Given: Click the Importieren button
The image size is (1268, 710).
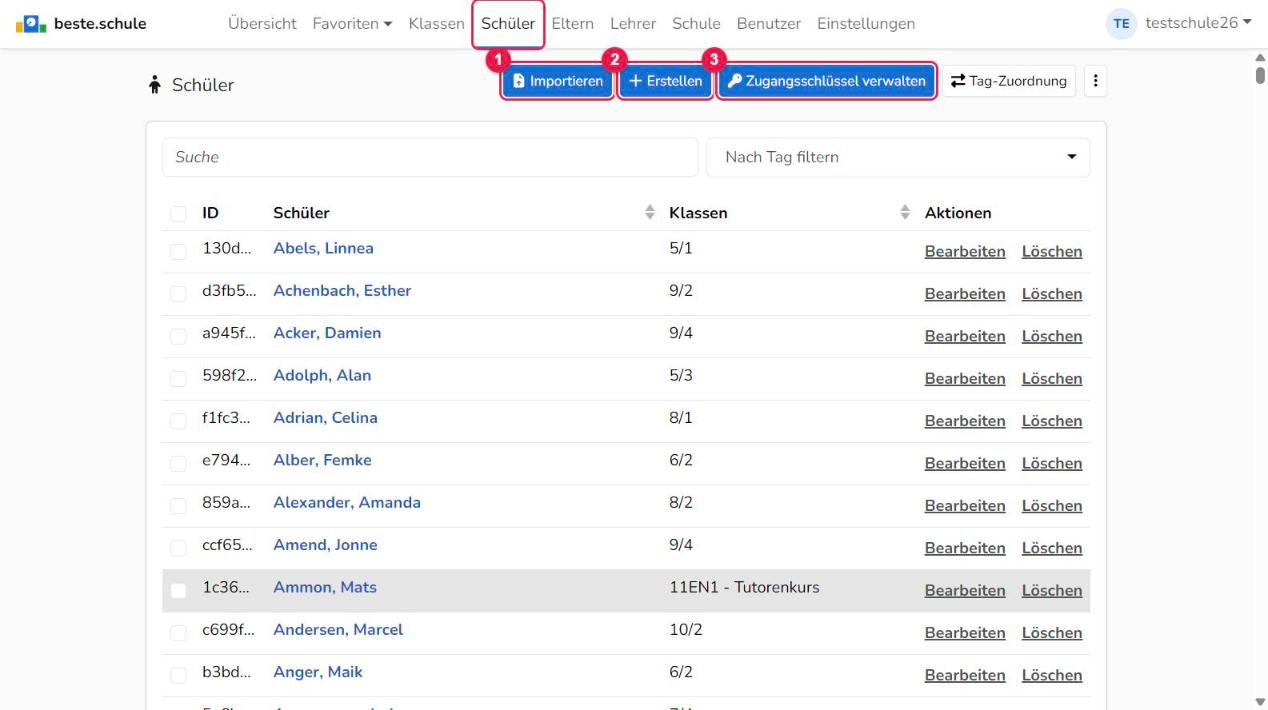Looking at the screenshot, I should [x=557, y=82].
